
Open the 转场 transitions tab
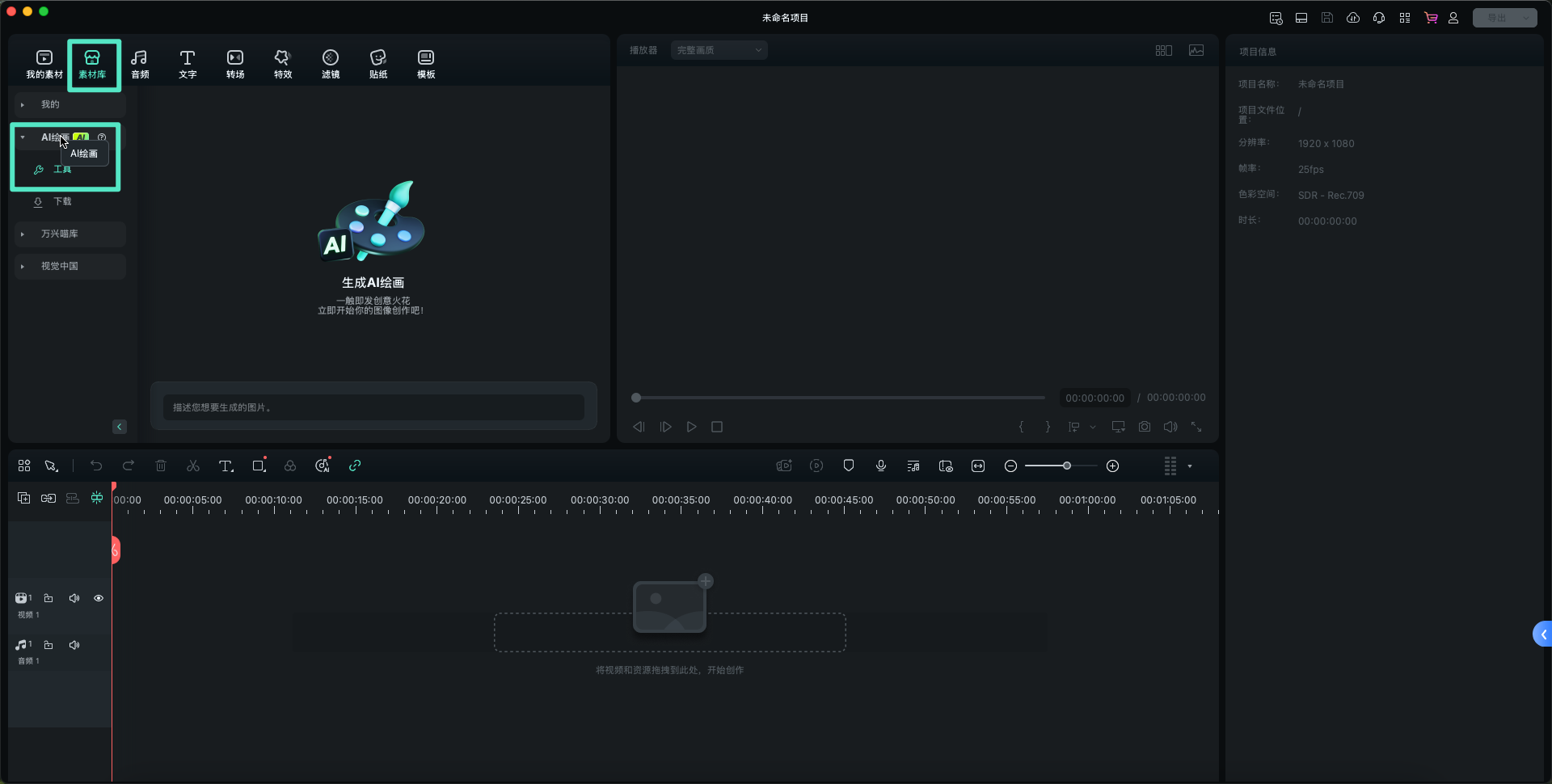pyautogui.click(x=235, y=64)
